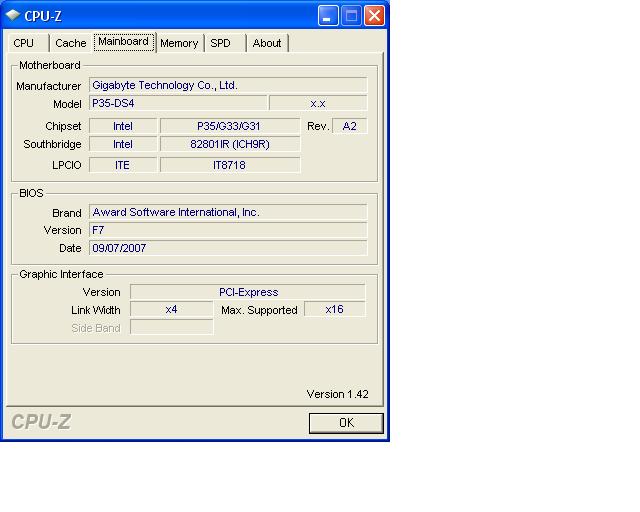Viewport: 640px width, 512px height.
Task: Click the Southbridge label
Action: click(52, 144)
